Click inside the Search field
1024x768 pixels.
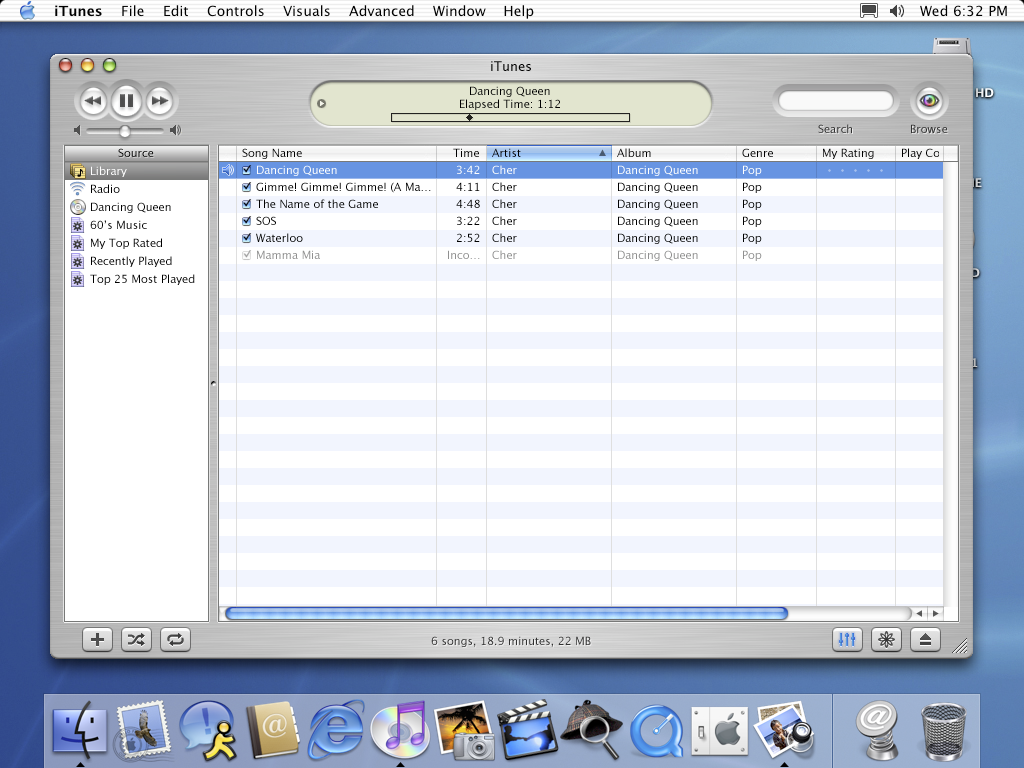coord(835,101)
